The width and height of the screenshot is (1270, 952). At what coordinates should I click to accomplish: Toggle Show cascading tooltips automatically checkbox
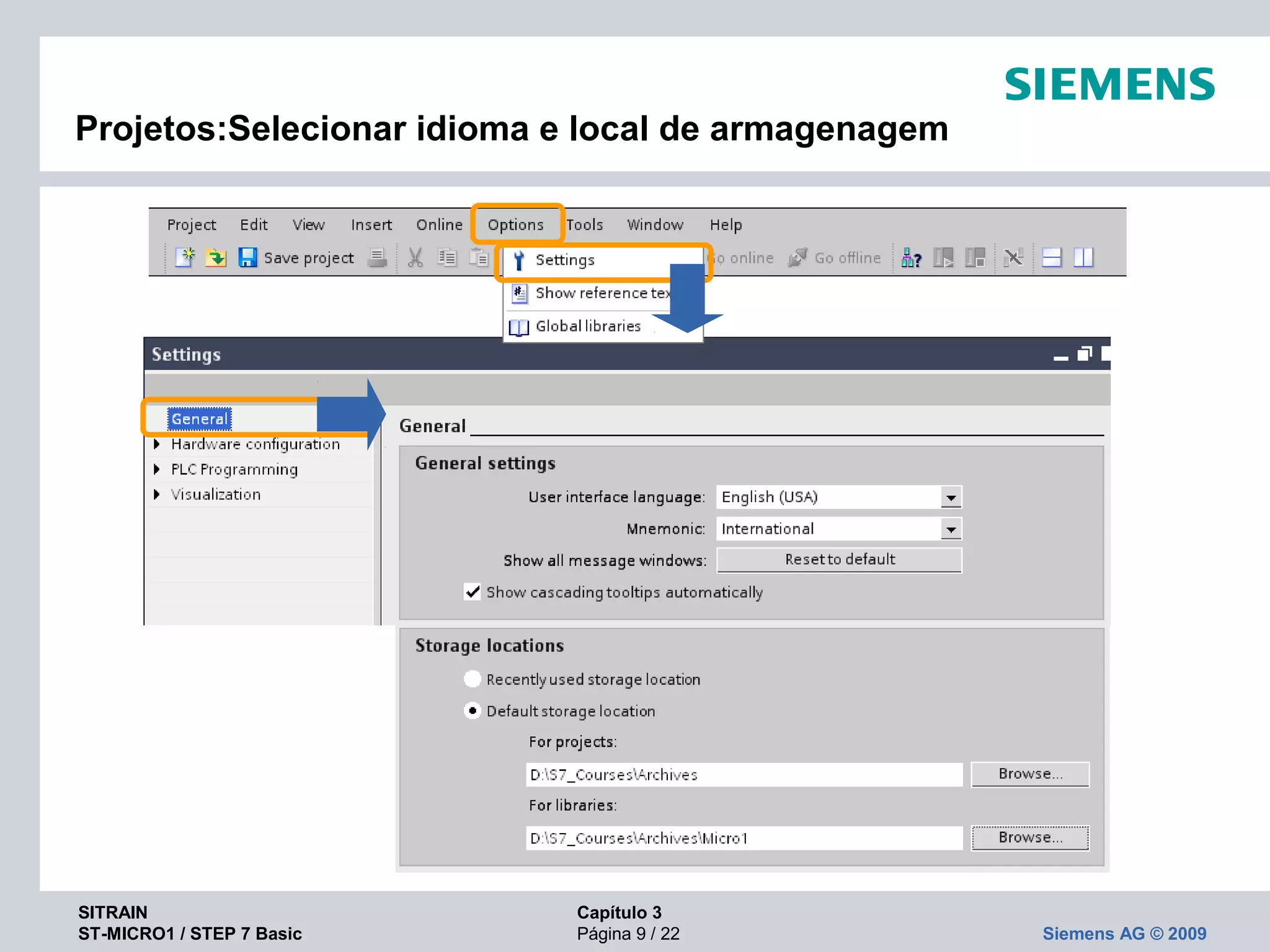point(473,592)
